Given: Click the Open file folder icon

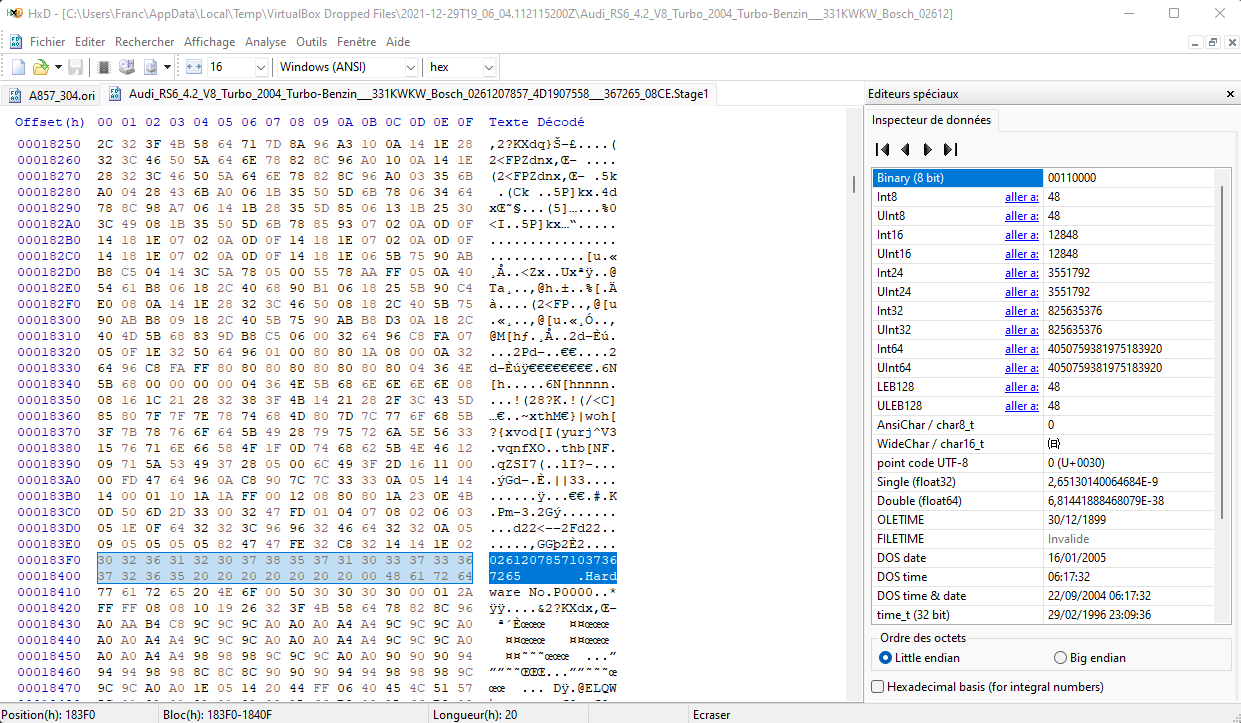Looking at the screenshot, I should point(41,67).
